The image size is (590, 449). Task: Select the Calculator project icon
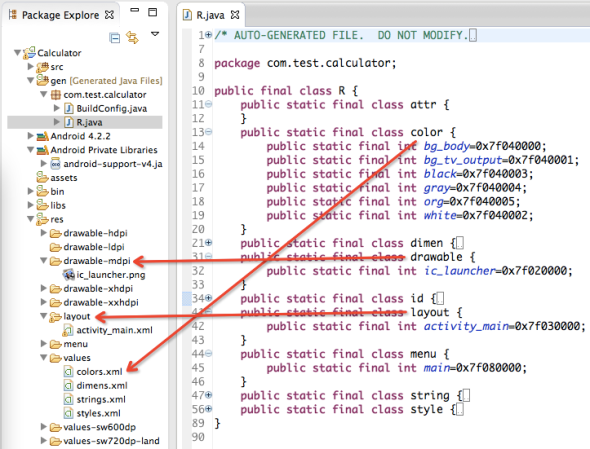coord(29,53)
